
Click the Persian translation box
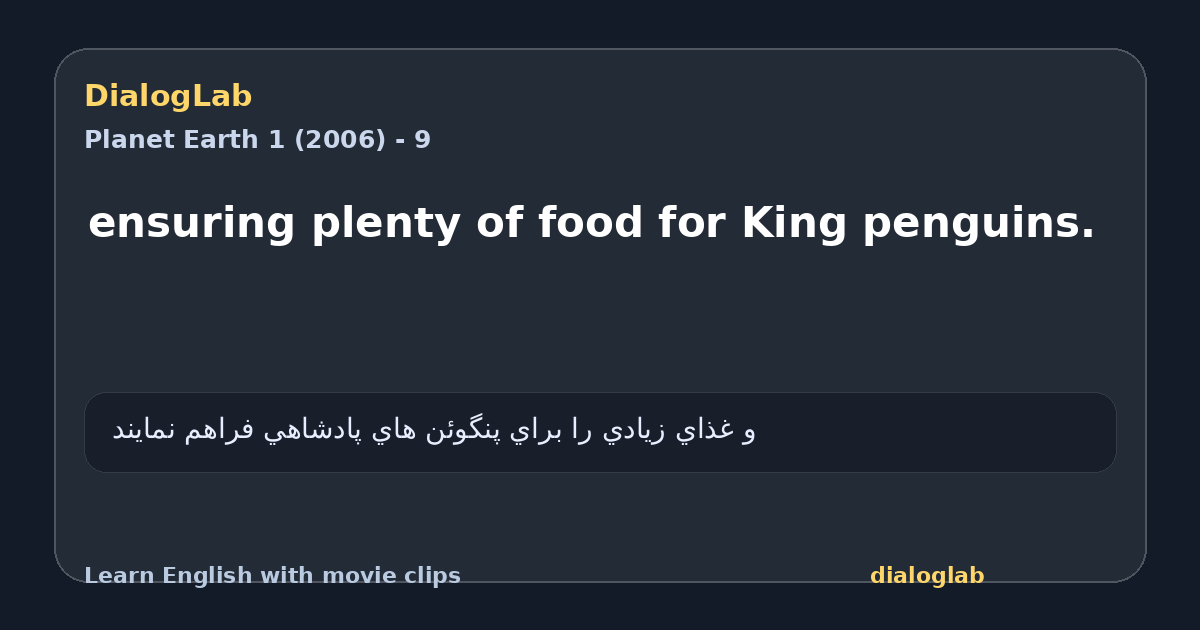pos(600,432)
